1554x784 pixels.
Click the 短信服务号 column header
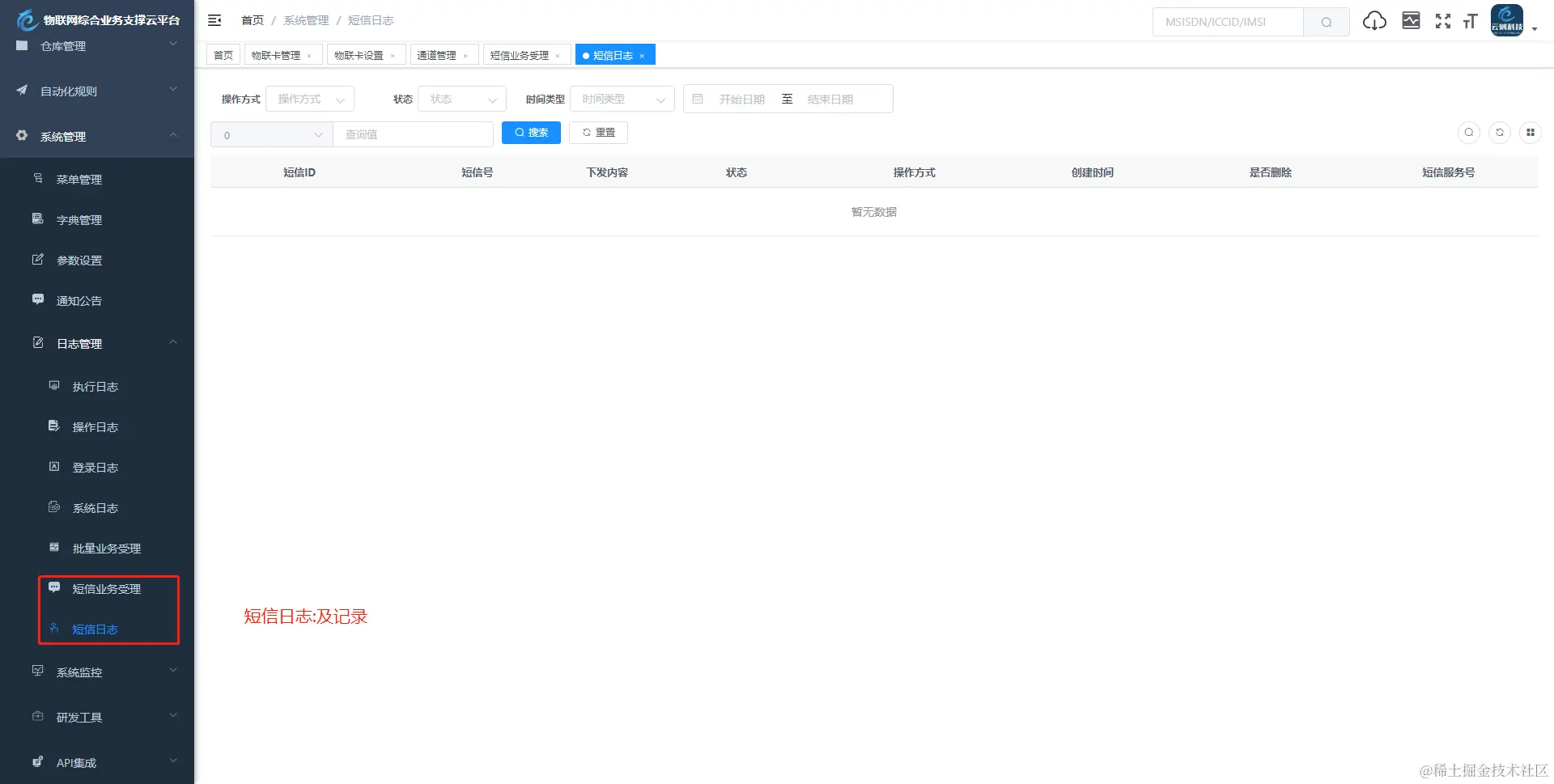(1449, 172)
